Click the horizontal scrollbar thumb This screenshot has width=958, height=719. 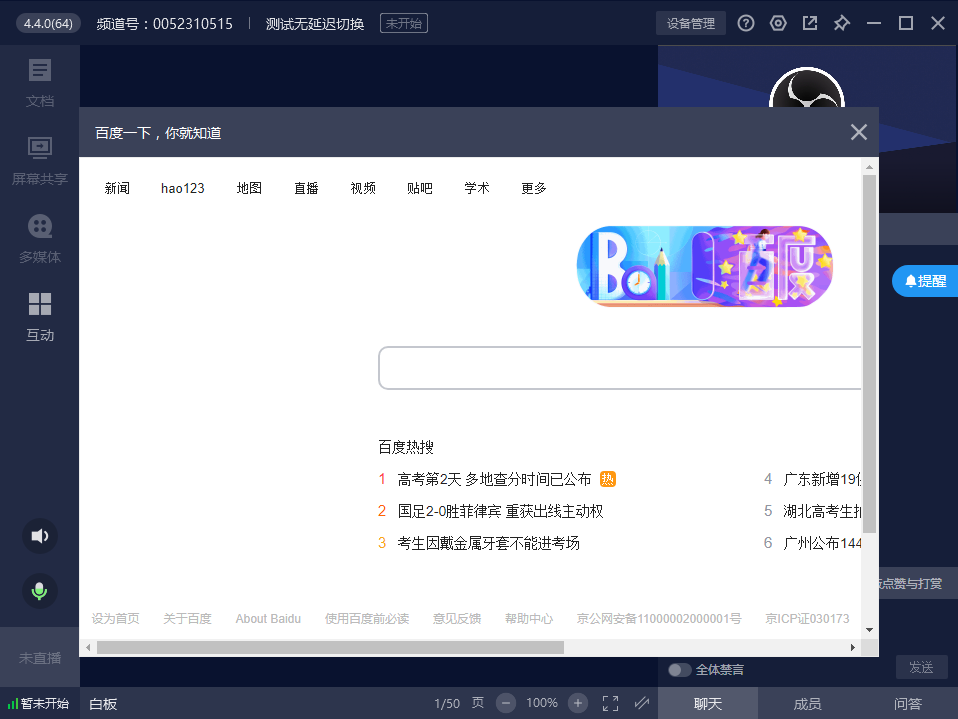click(x=330, y=648)
